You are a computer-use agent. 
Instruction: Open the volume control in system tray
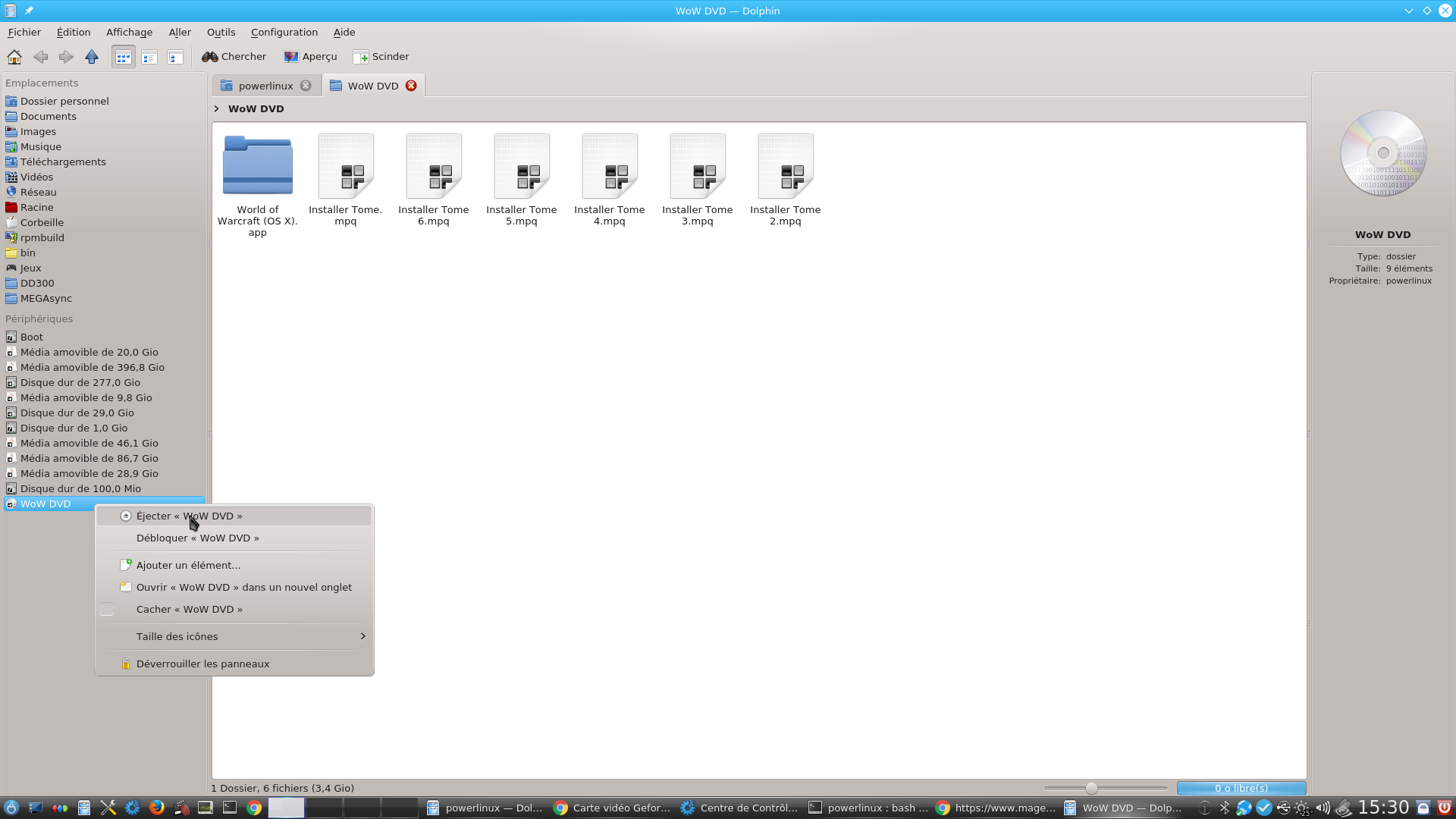point(1323,808)
